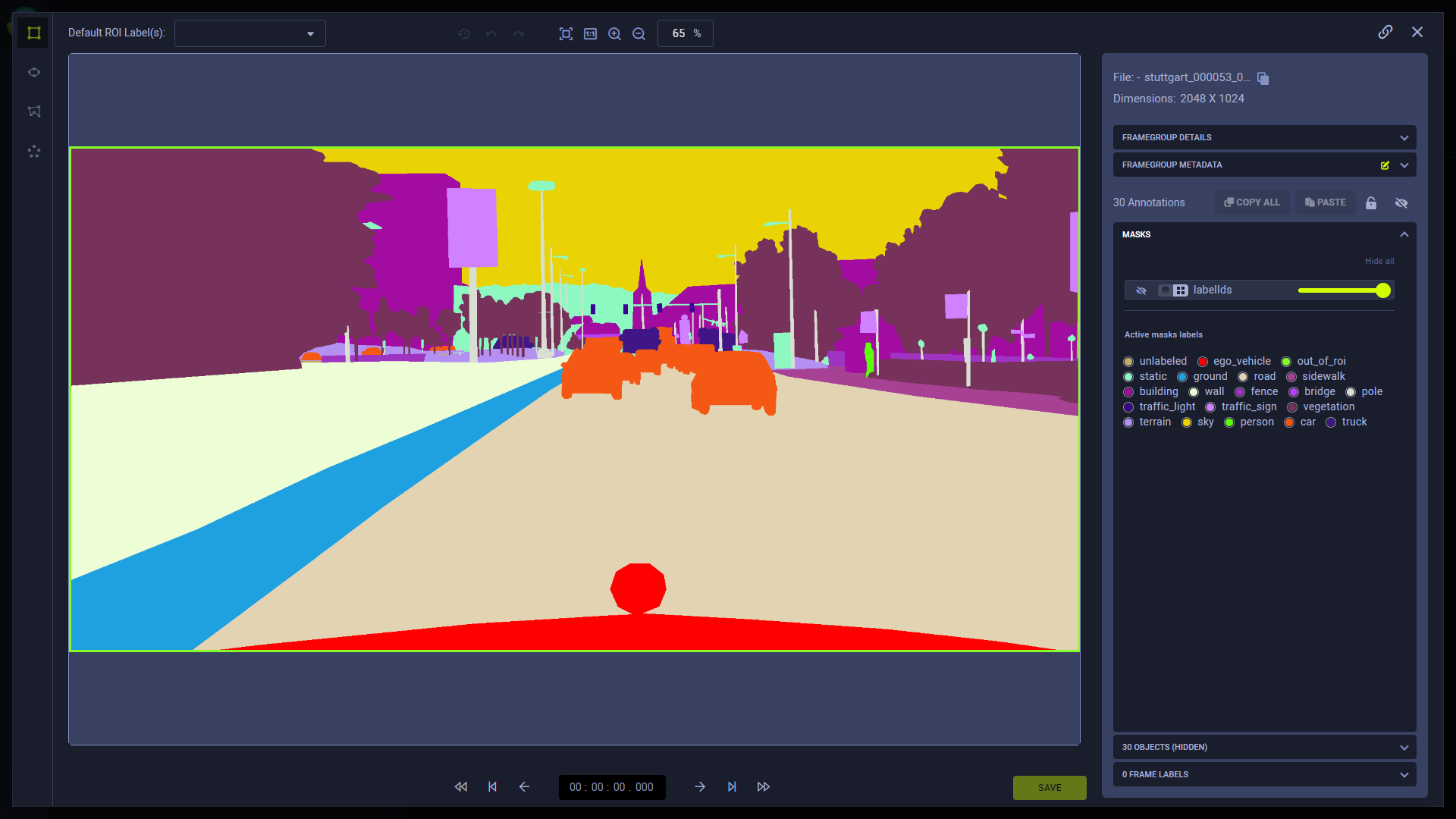Click the Copy All button
This screenshot has height=819, width=1456.
tap(1251, 202)
